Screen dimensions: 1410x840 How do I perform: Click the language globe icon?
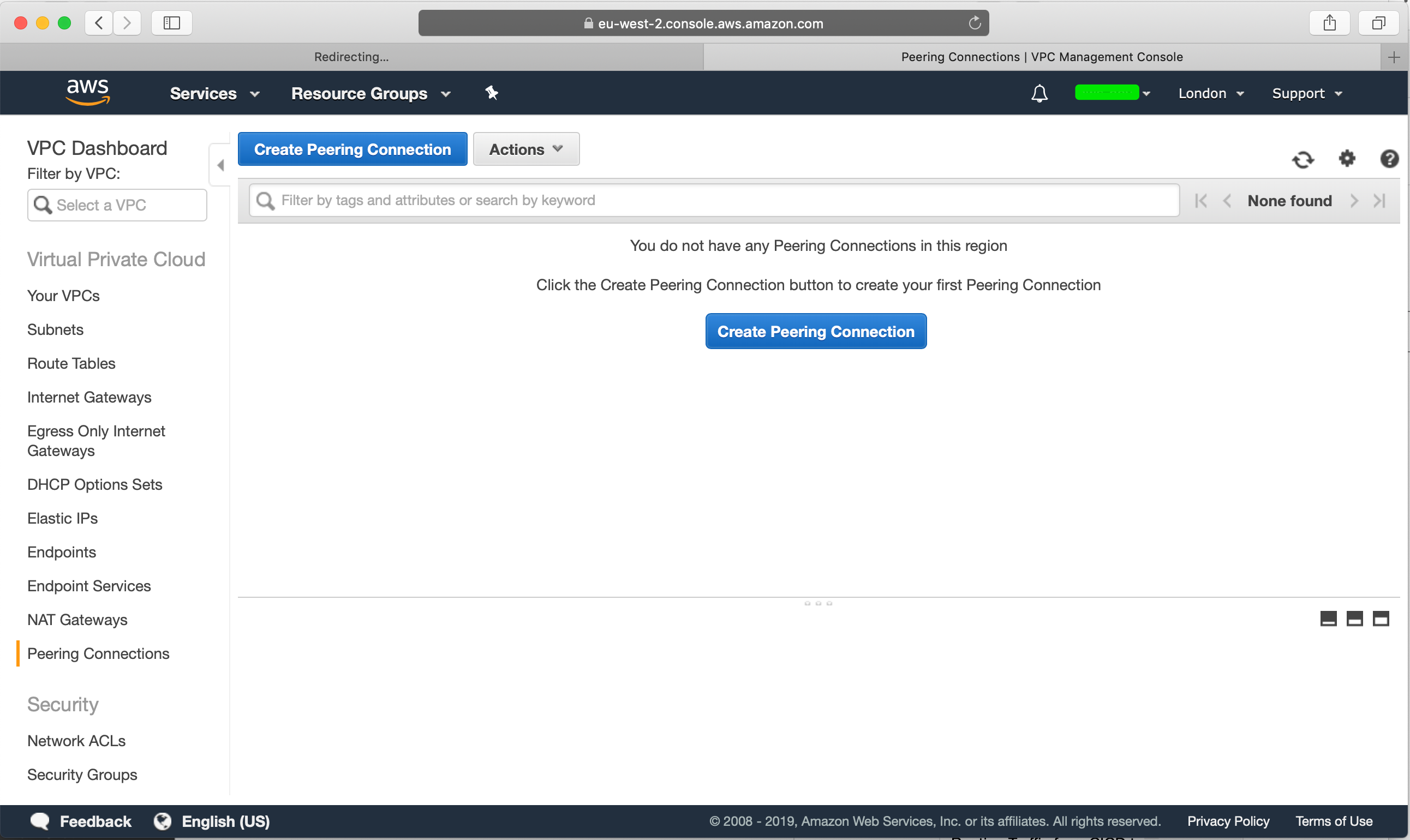(163, 821)
